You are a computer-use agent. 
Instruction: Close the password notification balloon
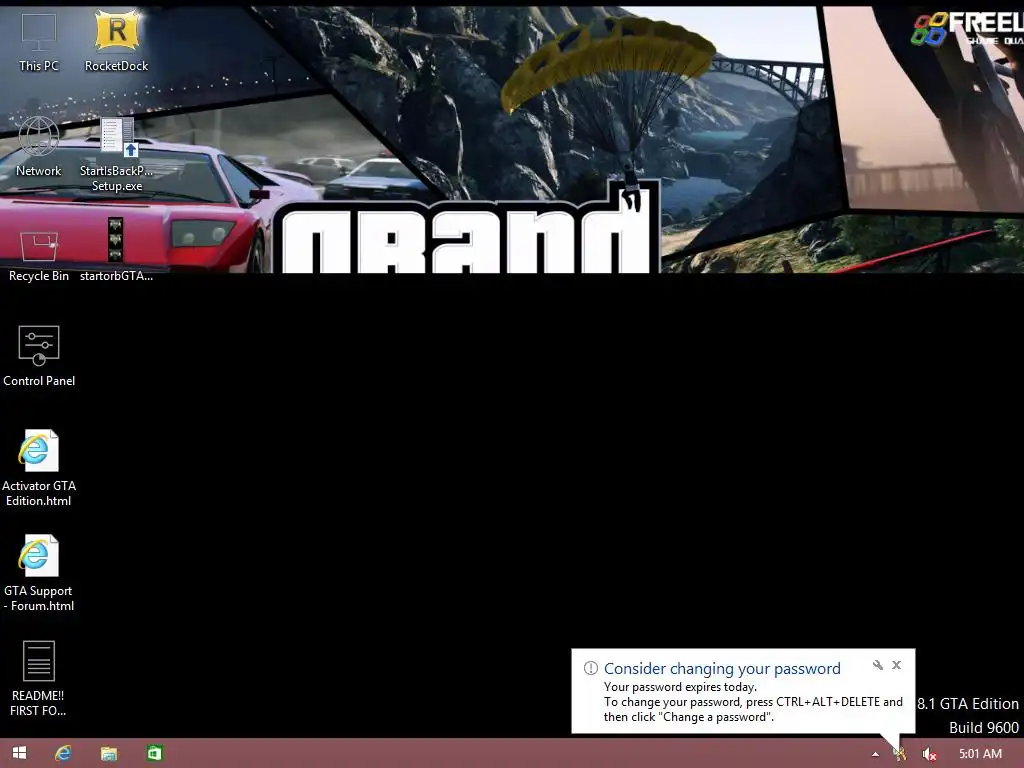click(x=897, y=665)
